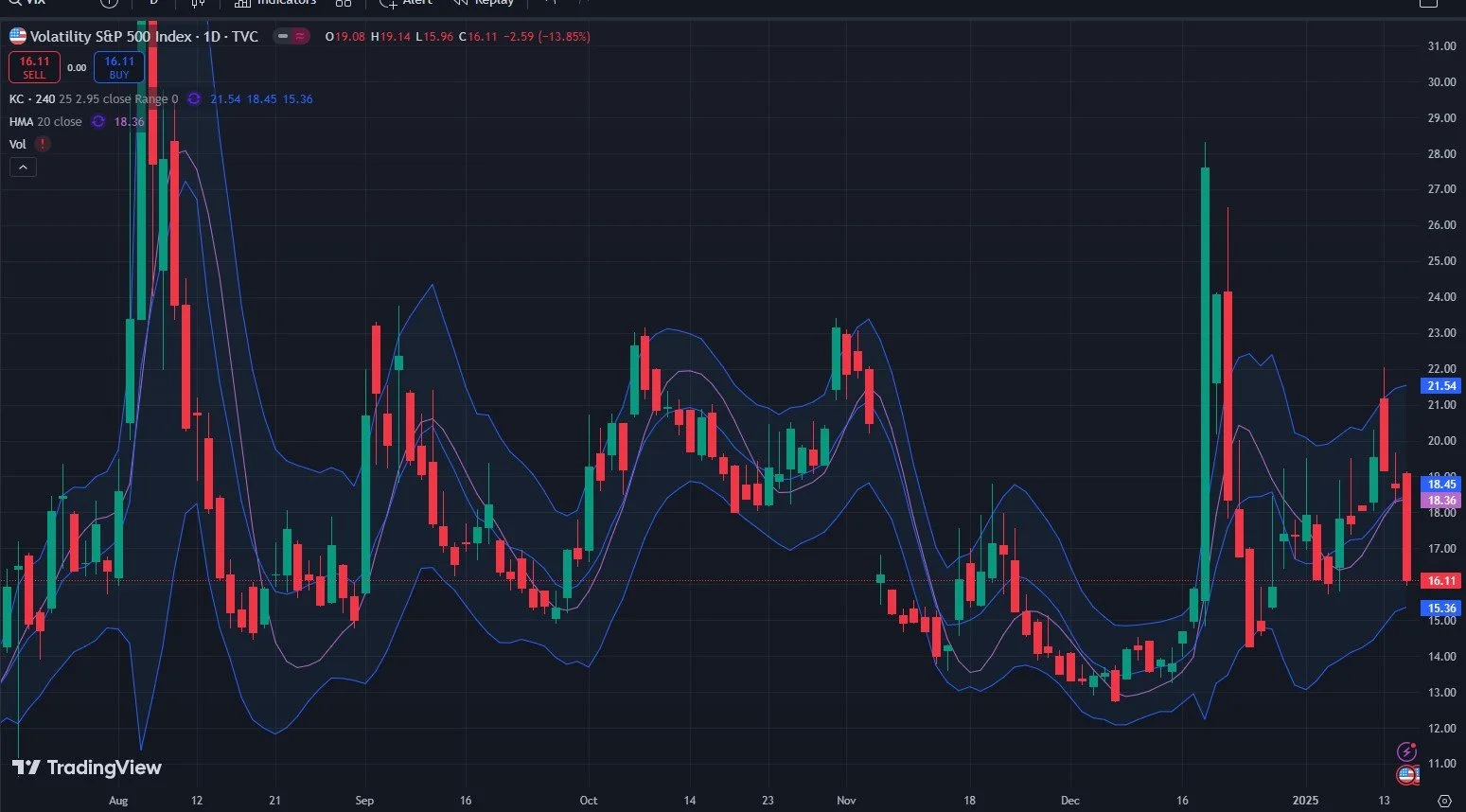
Task: Click the Nov label on time axis
Action: click(846, 801)
